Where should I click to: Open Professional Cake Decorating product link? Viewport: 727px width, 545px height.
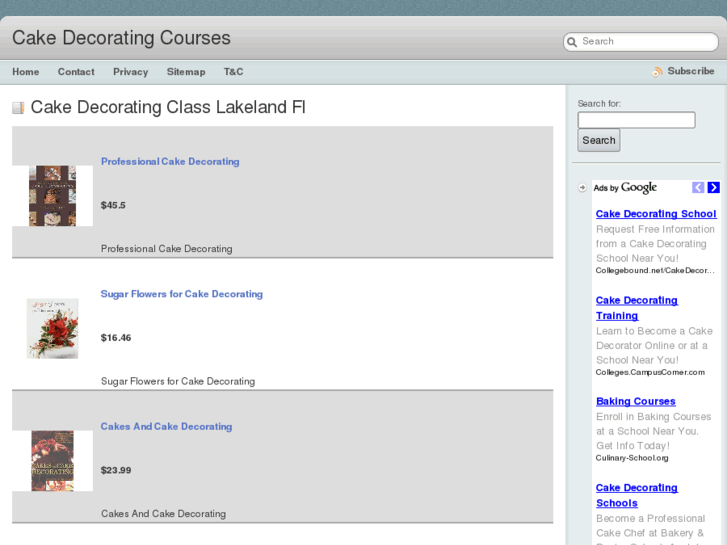[x=170, y=161]
